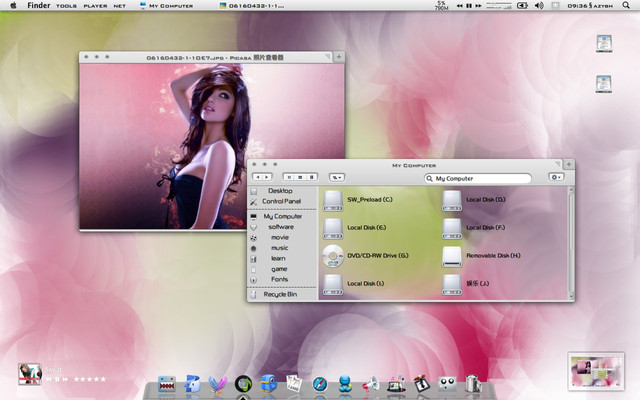
Task: Click My Computer taskbar entry in menu bar
Action: [165, 6]
